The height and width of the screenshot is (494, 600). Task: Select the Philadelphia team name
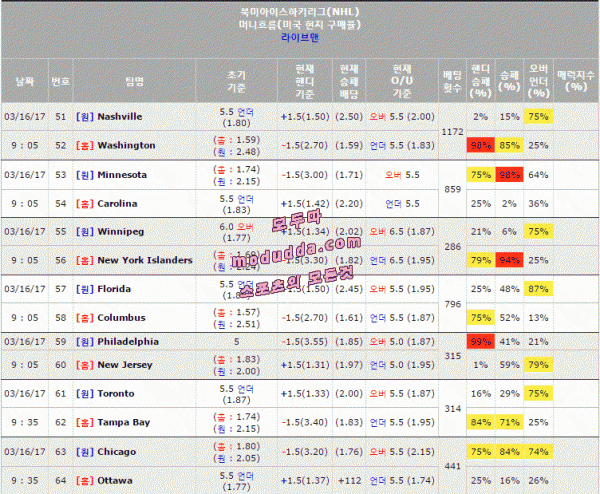[128, 342]
